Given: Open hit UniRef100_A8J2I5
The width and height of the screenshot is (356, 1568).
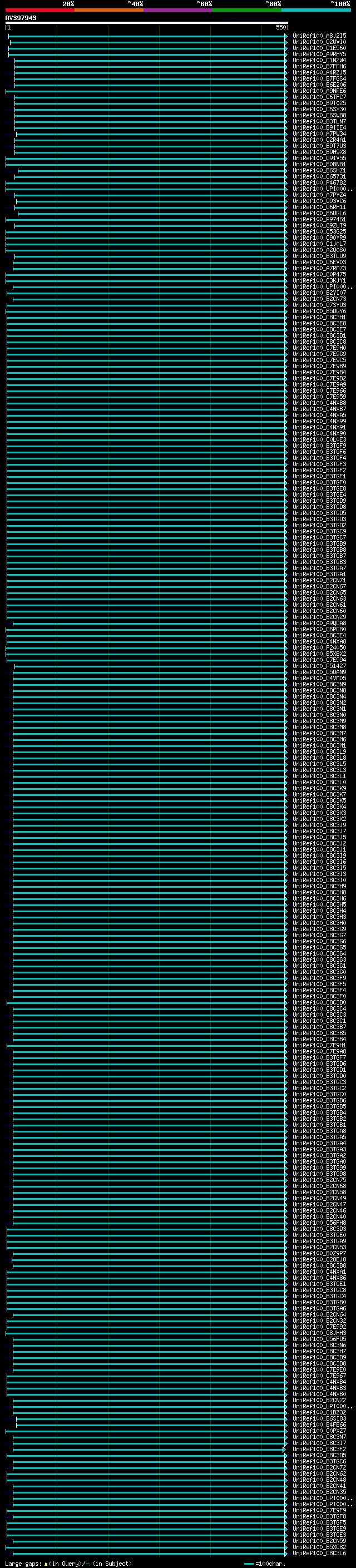Looking at the screenshot, I should (x=319, y=36).
